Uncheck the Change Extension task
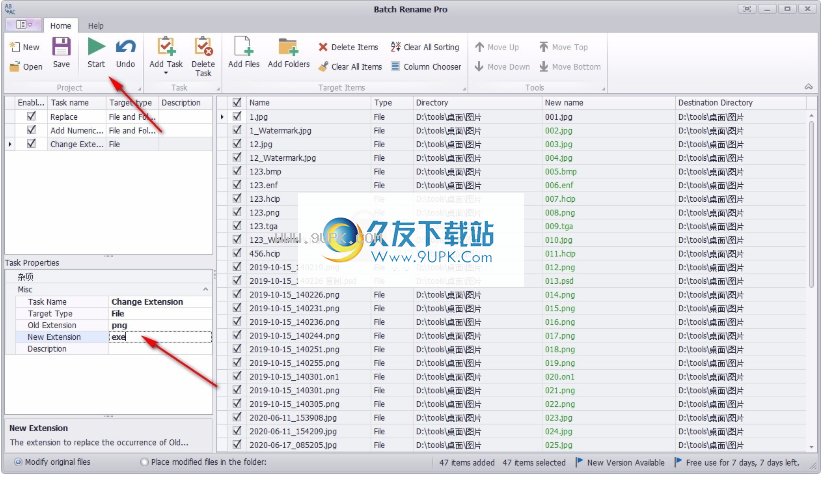Image resolution: width=822 pixels, height=481 pixels. [31, 144]
